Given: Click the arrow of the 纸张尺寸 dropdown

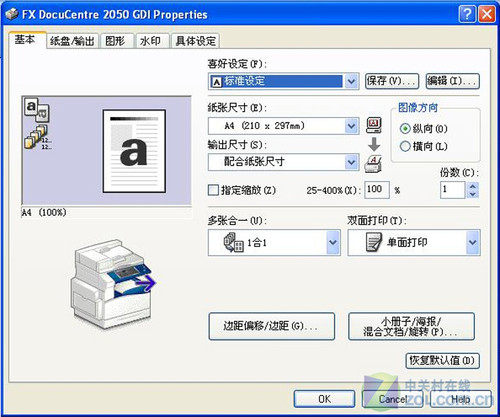Looking at the screenshot, I should [x=351, y=126].
